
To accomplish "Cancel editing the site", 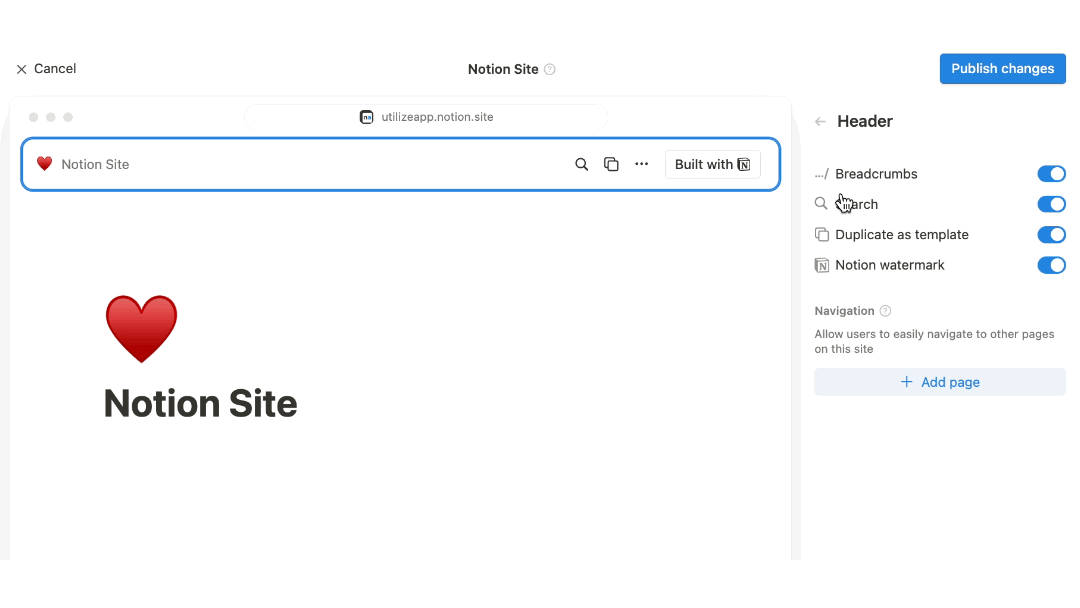I will point(46,69).
